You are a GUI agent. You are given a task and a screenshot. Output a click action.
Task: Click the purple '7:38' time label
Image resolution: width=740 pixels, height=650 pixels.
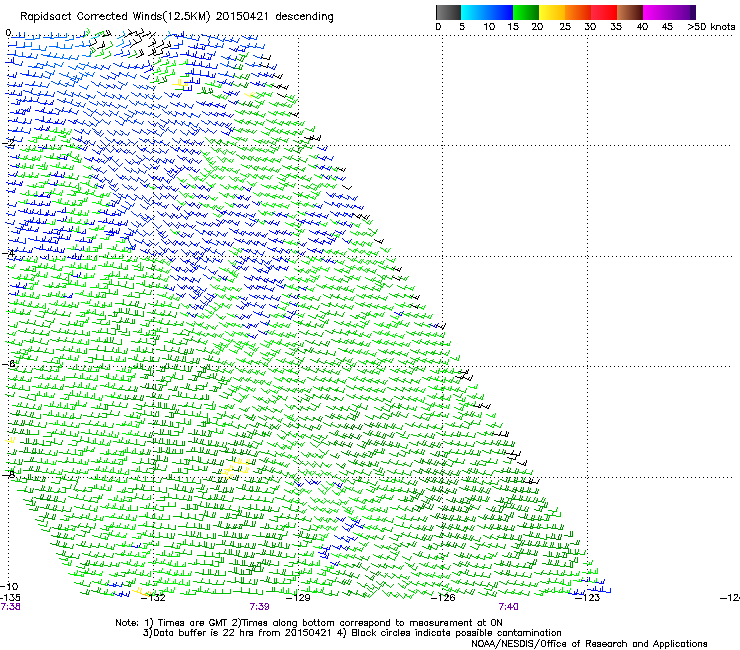tap(10, 607)
